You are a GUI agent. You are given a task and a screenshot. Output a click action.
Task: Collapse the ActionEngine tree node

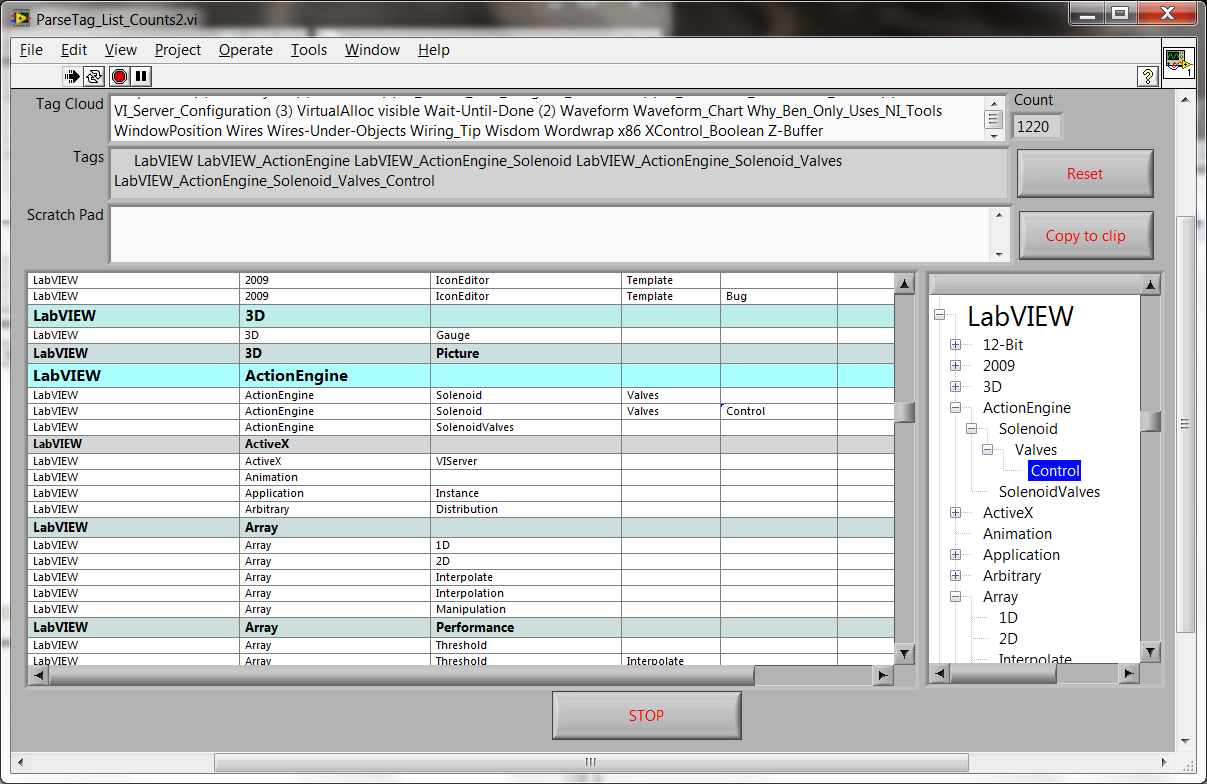(x=955, y=408)
